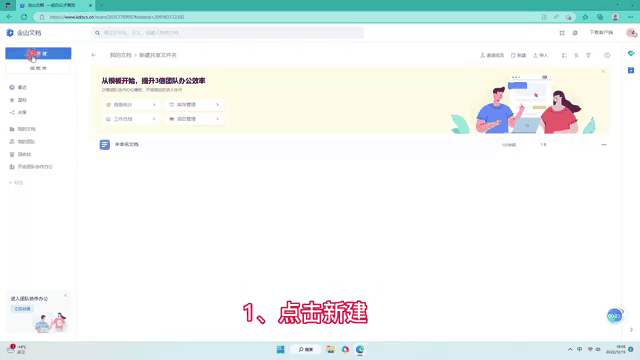Open 我的文档 breadcrumb link
The image size is (640, 360).
[120, 55]
